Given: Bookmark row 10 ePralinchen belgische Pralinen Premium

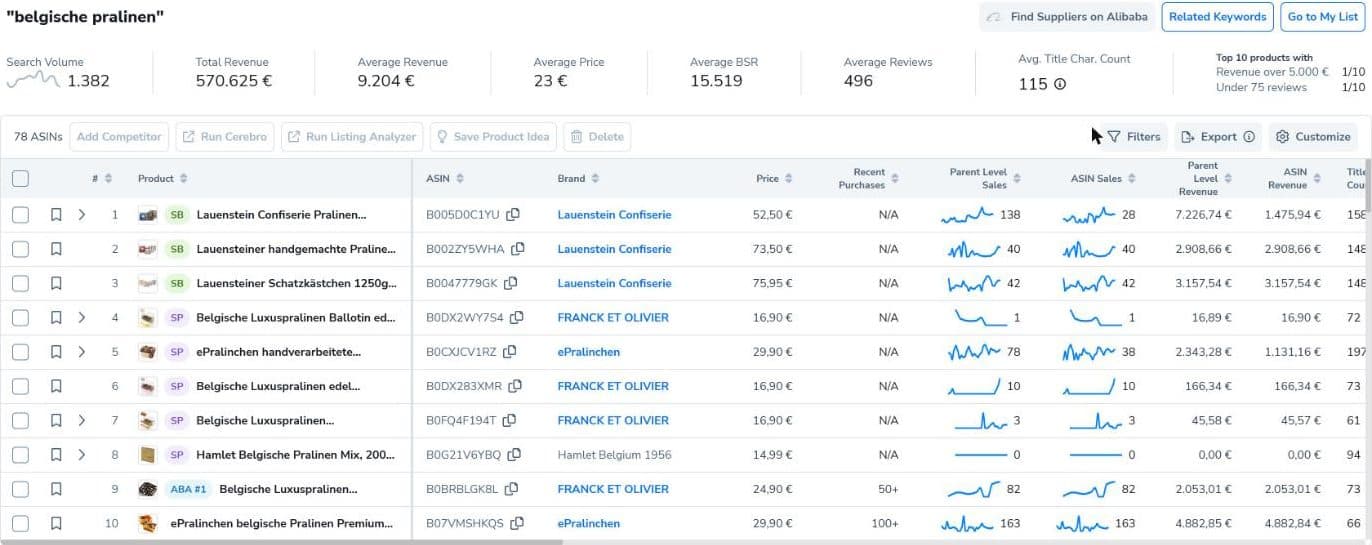Looking at the screenshot, I should 56,523.
